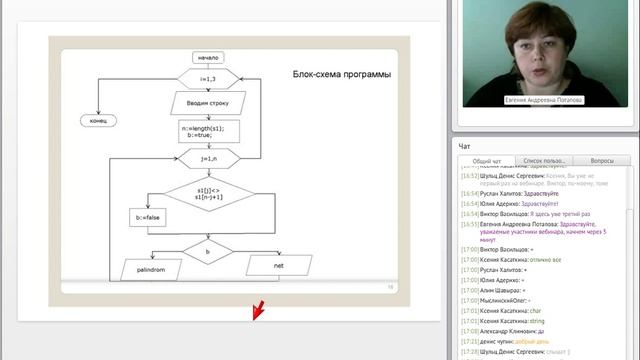Click Юлия Адерихо's Здравствуйте! message

pyautogui.click(x=510, y=204)
